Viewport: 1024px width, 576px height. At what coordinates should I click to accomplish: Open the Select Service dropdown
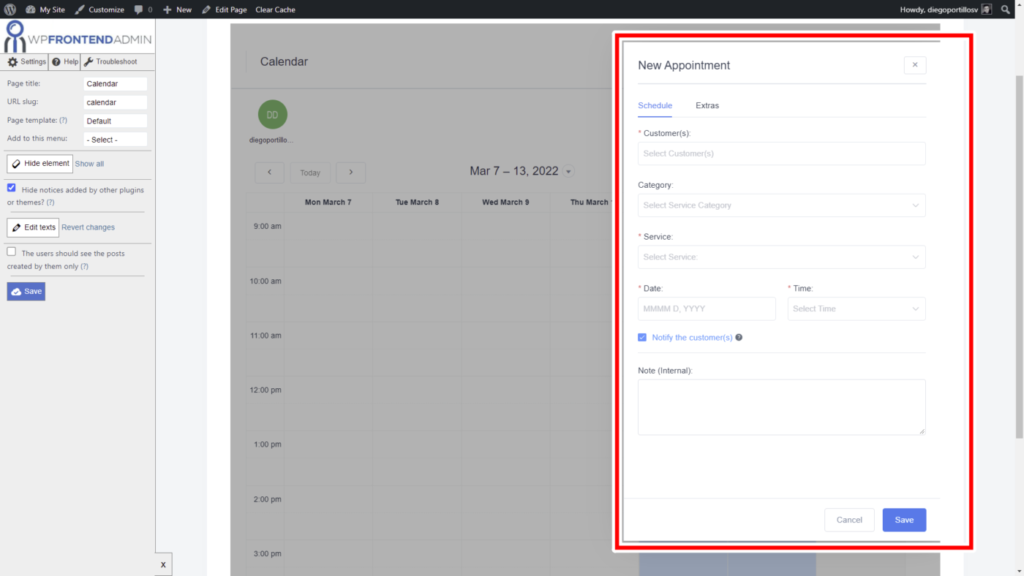click(781, 257)
